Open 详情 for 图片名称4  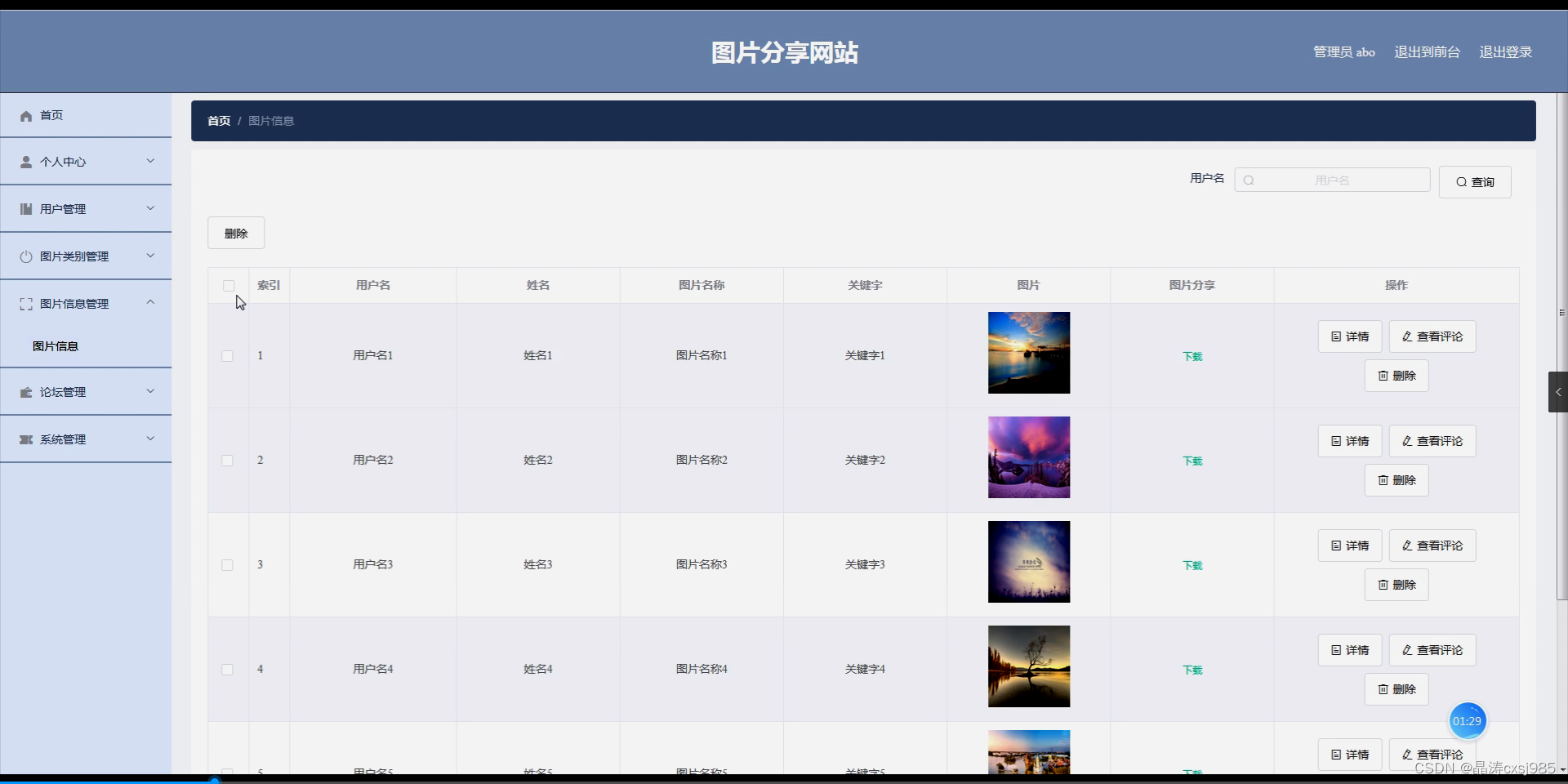click(1350, 650)
